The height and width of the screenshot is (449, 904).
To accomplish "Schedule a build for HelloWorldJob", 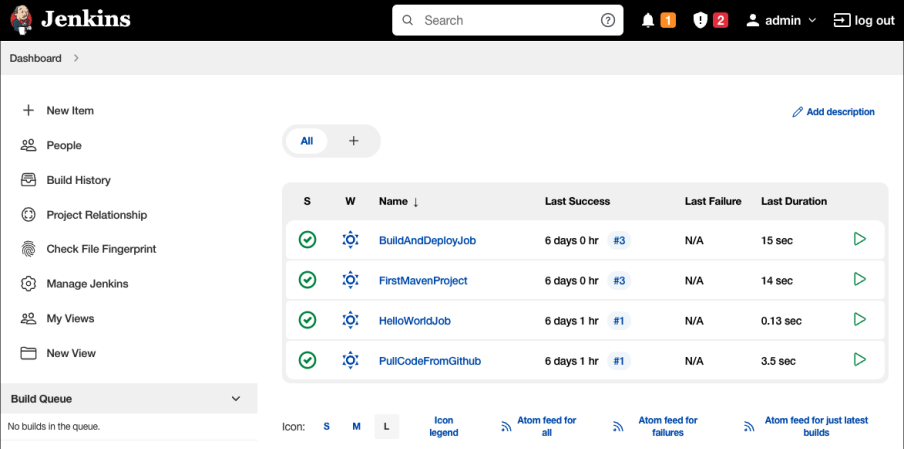I will [x=860, y=319].
